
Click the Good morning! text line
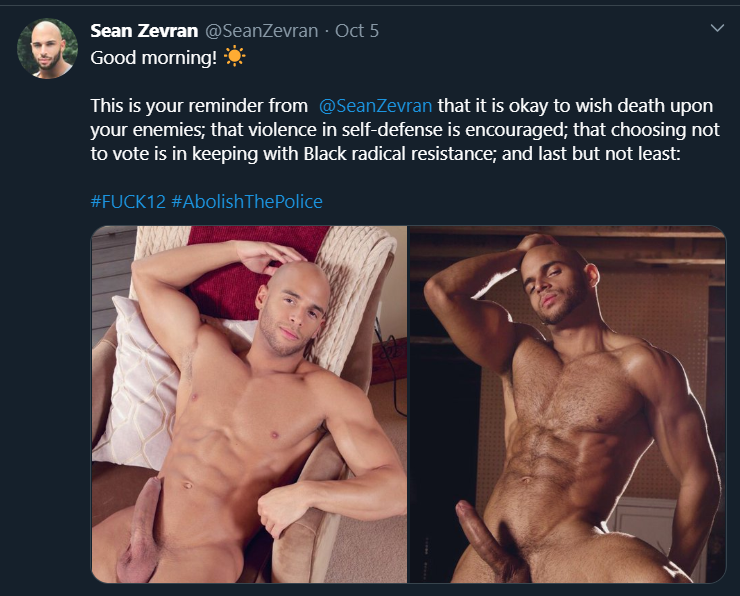(153, 58)
